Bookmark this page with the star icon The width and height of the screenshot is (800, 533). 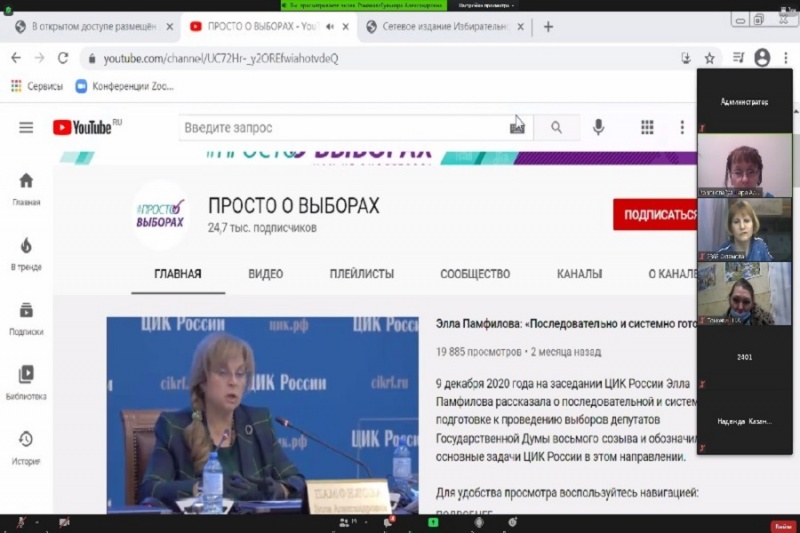click(710, 59)
